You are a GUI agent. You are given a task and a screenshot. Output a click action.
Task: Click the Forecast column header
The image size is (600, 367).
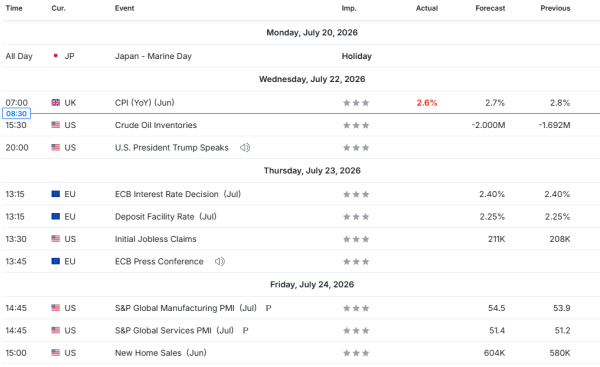[x=490, y=8]
